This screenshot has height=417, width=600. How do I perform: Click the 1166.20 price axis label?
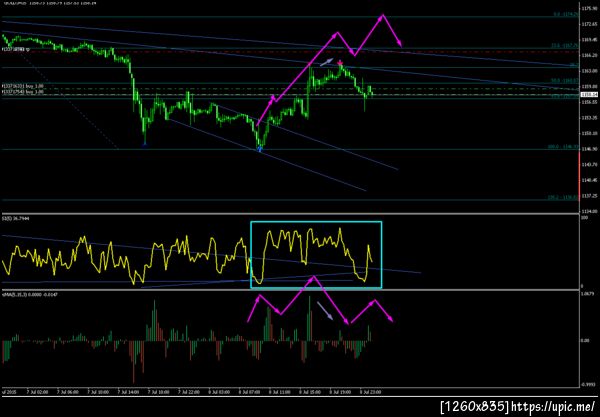589,55
